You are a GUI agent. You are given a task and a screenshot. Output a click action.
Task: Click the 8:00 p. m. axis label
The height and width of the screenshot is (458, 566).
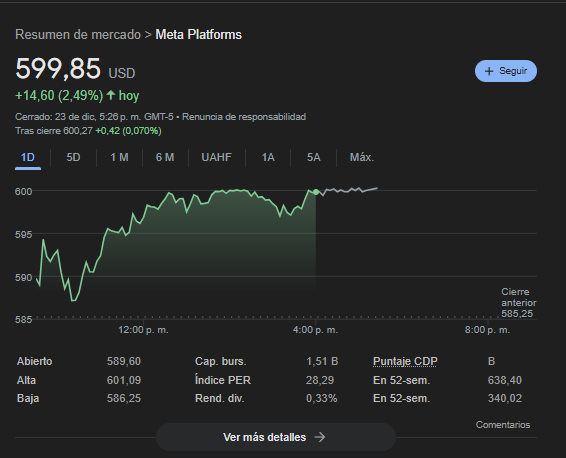[487, 330]
